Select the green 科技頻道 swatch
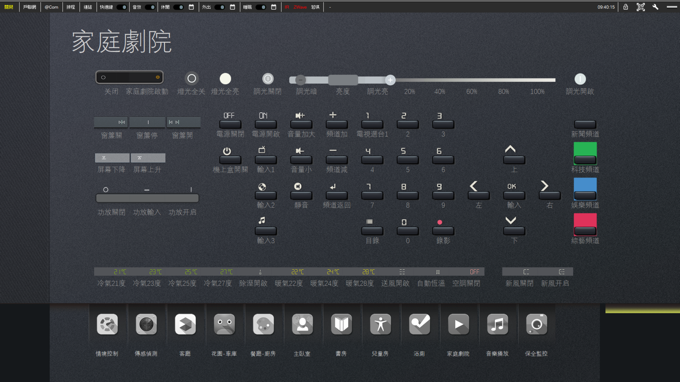 (x=585, y=153)
